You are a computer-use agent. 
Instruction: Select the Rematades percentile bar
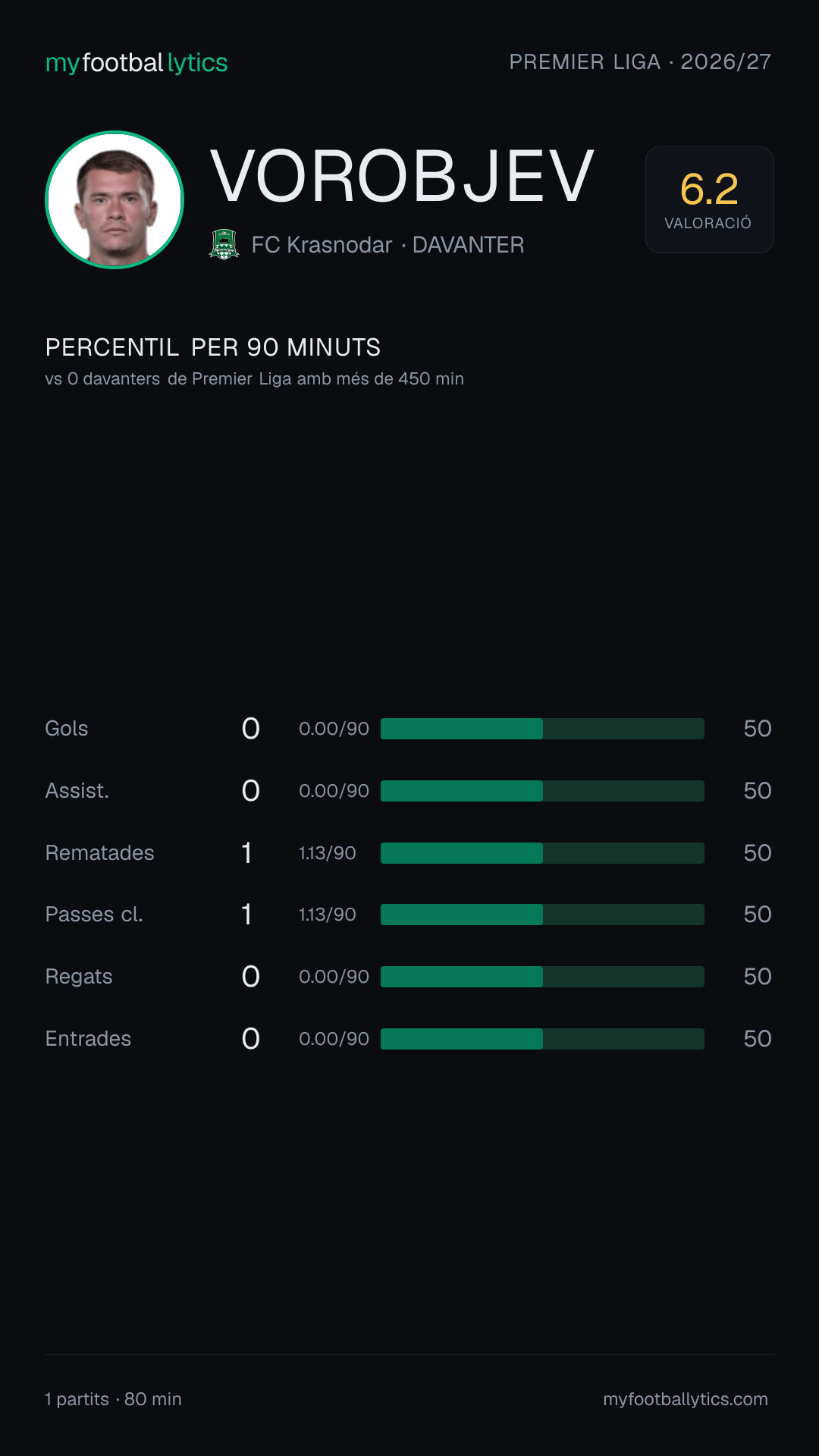click(x=542, y=853)
